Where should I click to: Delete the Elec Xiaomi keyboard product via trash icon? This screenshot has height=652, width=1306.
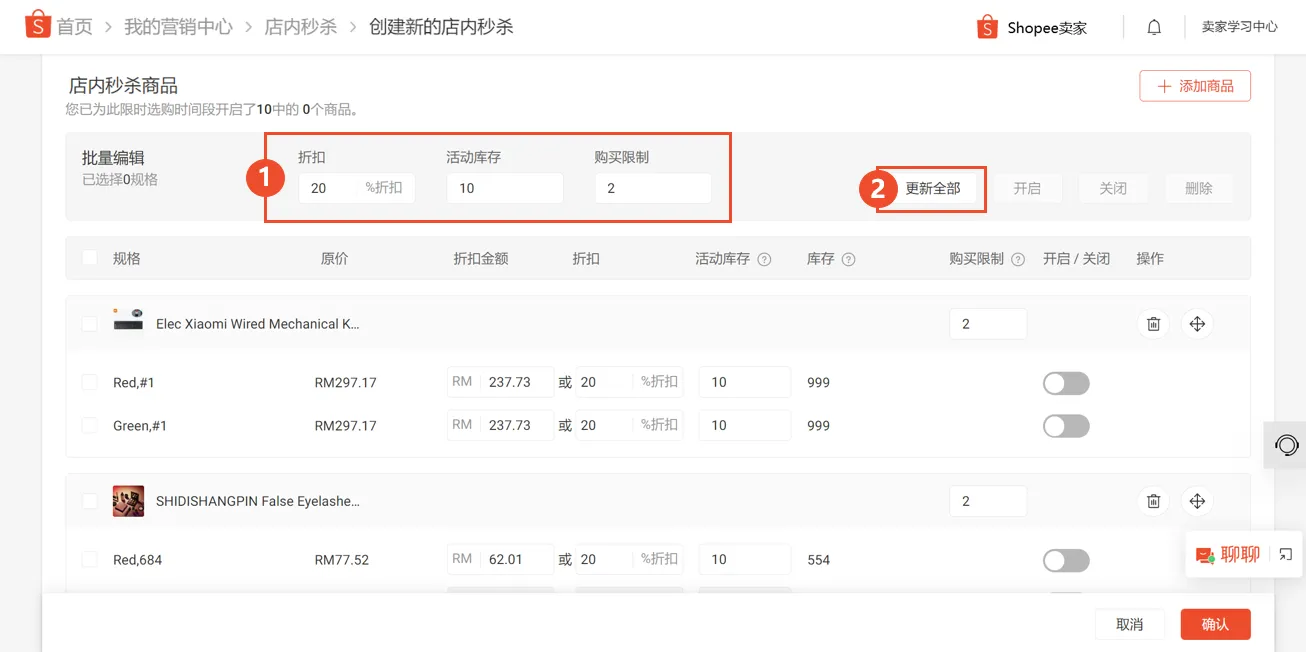click(x=1153, y=323)
